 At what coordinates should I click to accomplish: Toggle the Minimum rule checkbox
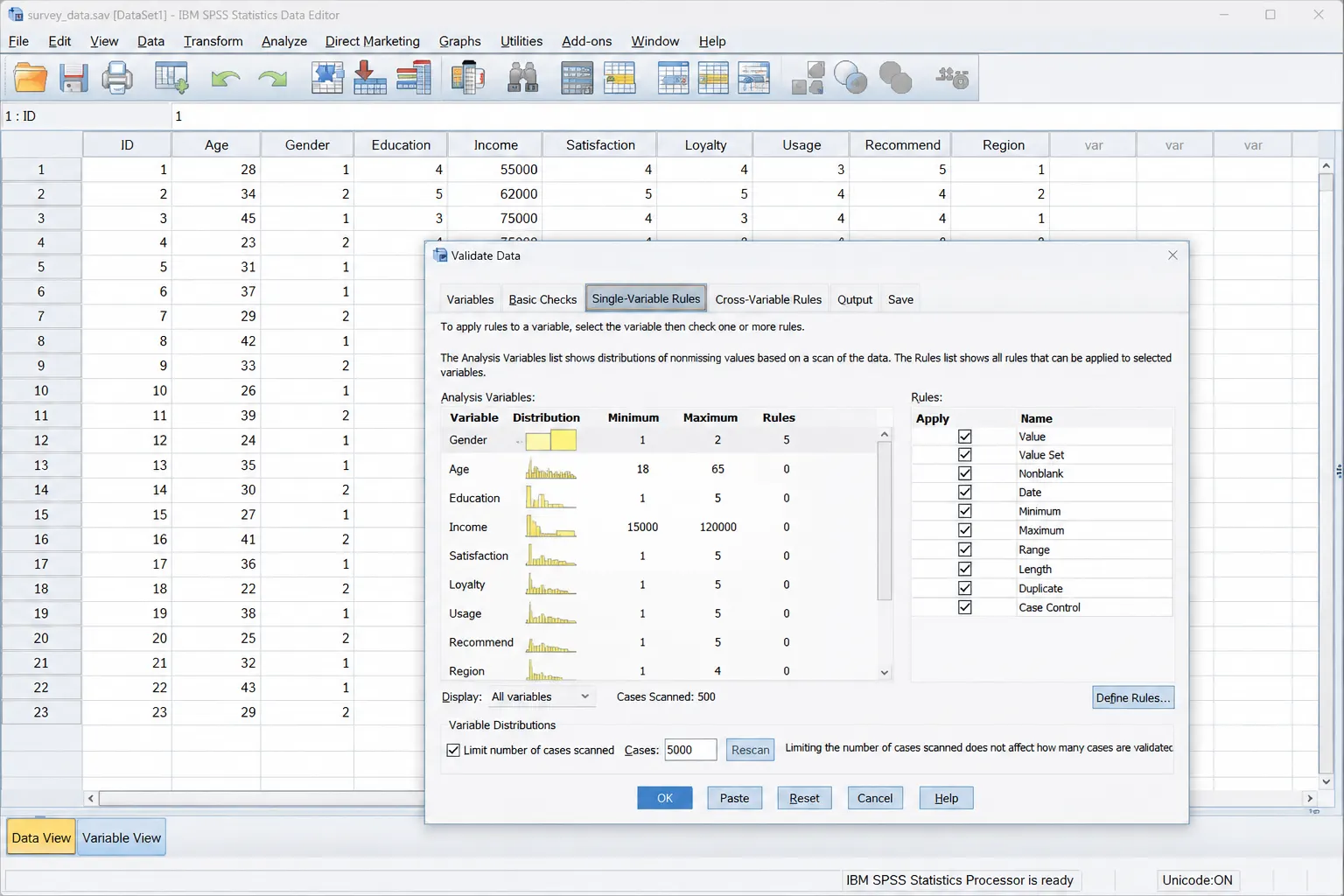pyautogui.click(x=965, y=511)
